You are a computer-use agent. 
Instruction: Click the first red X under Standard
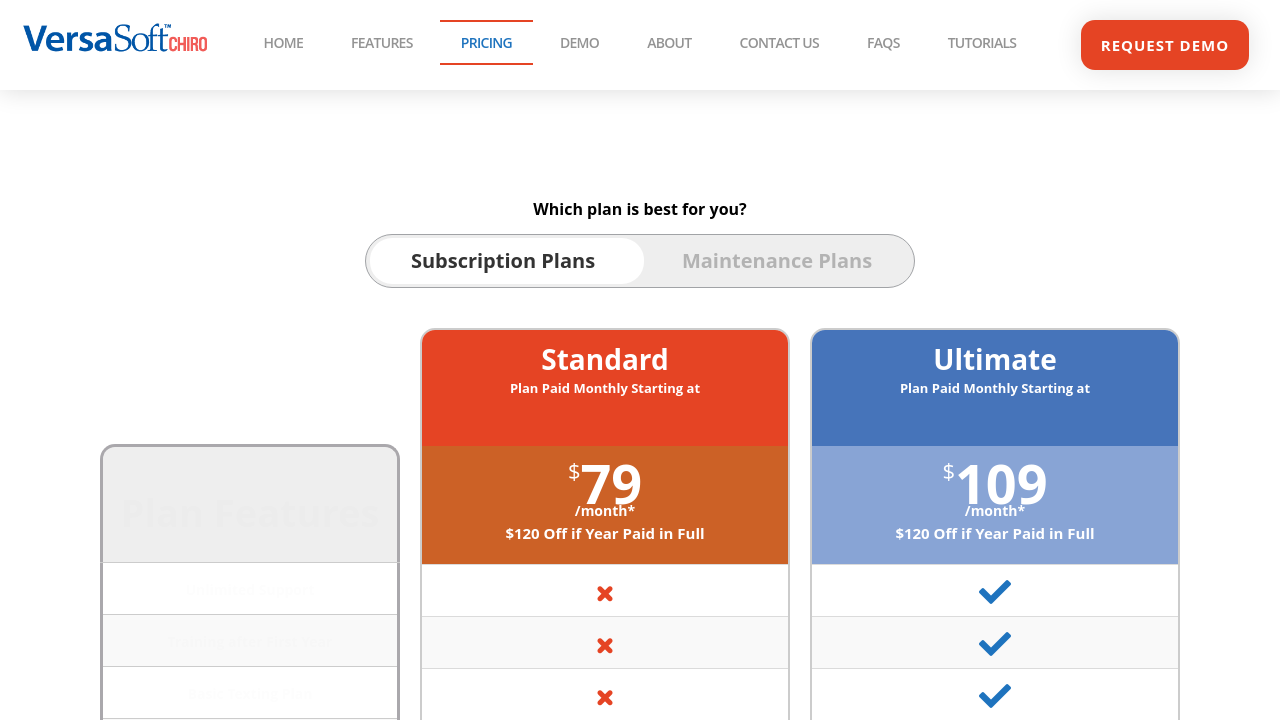tap(605, 594)
